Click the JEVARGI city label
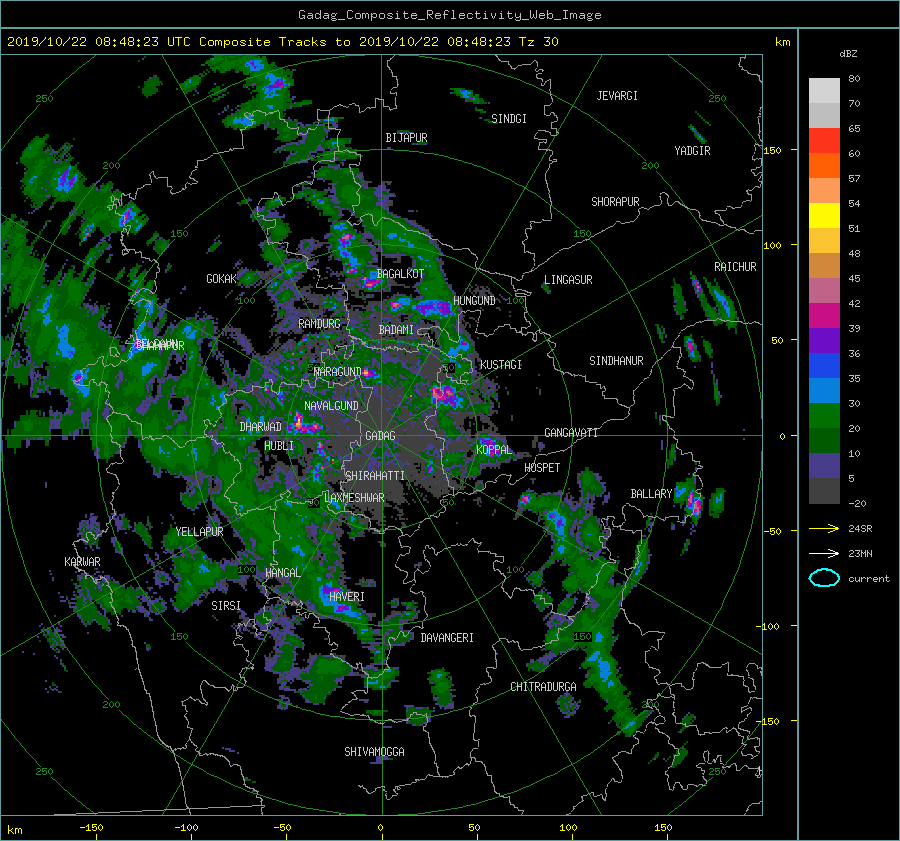900x841 pixels. coord(617,96)
